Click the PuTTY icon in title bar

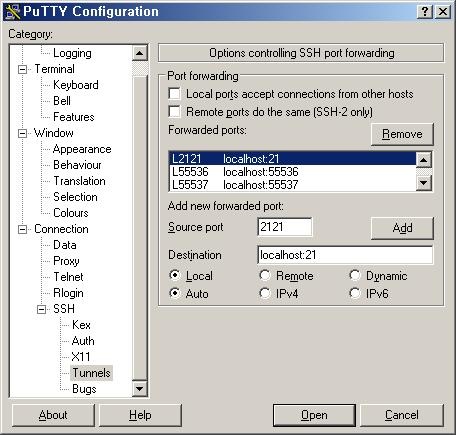[x=13, y=12]
